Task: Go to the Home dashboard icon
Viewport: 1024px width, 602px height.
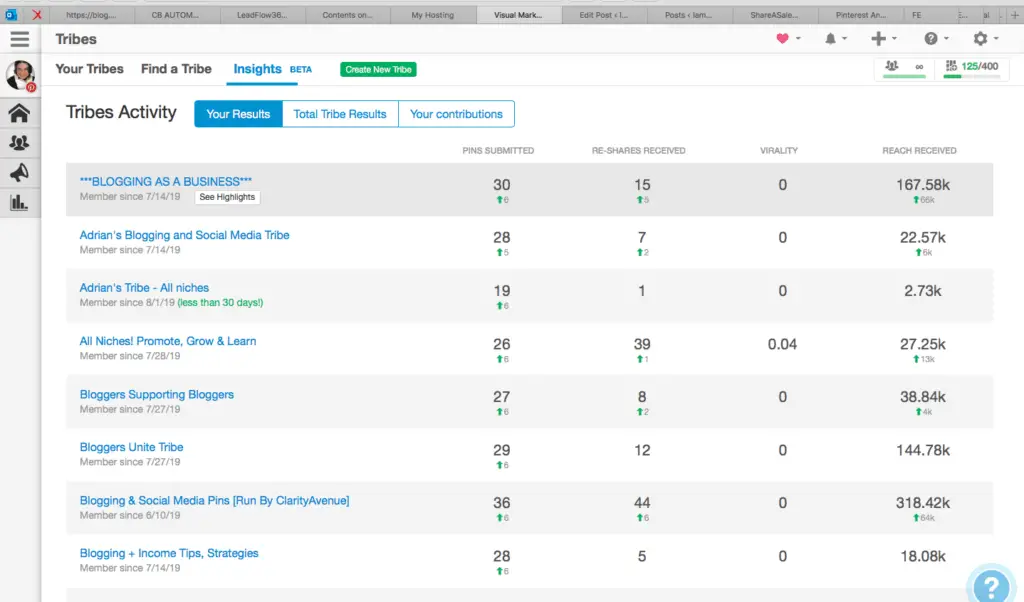Action: pyautogui.click(x=19, y=113)
